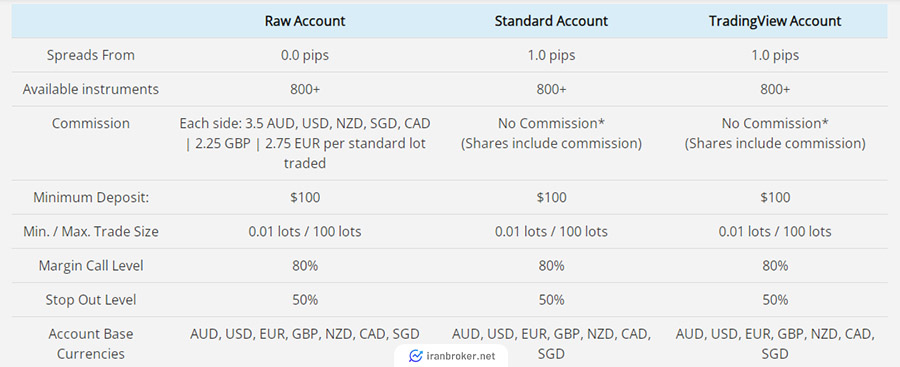Select the Commission row label
The height and width of the screenshot is (367, 900).
[91, 123]
